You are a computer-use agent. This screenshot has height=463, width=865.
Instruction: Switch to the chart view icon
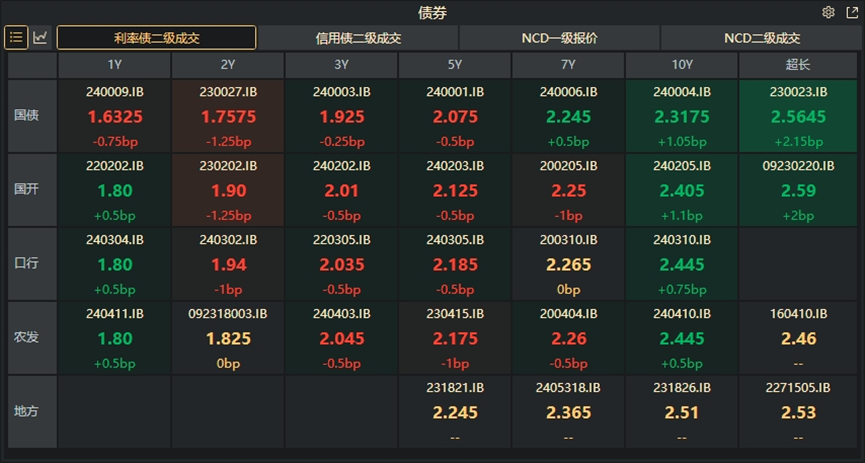(40, 38)
